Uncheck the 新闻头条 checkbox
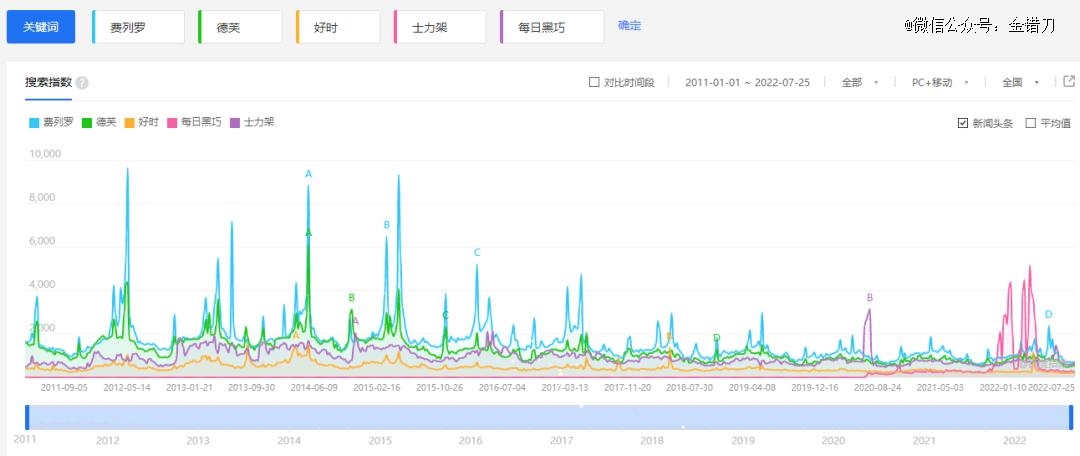 click(x=963, y=123)
